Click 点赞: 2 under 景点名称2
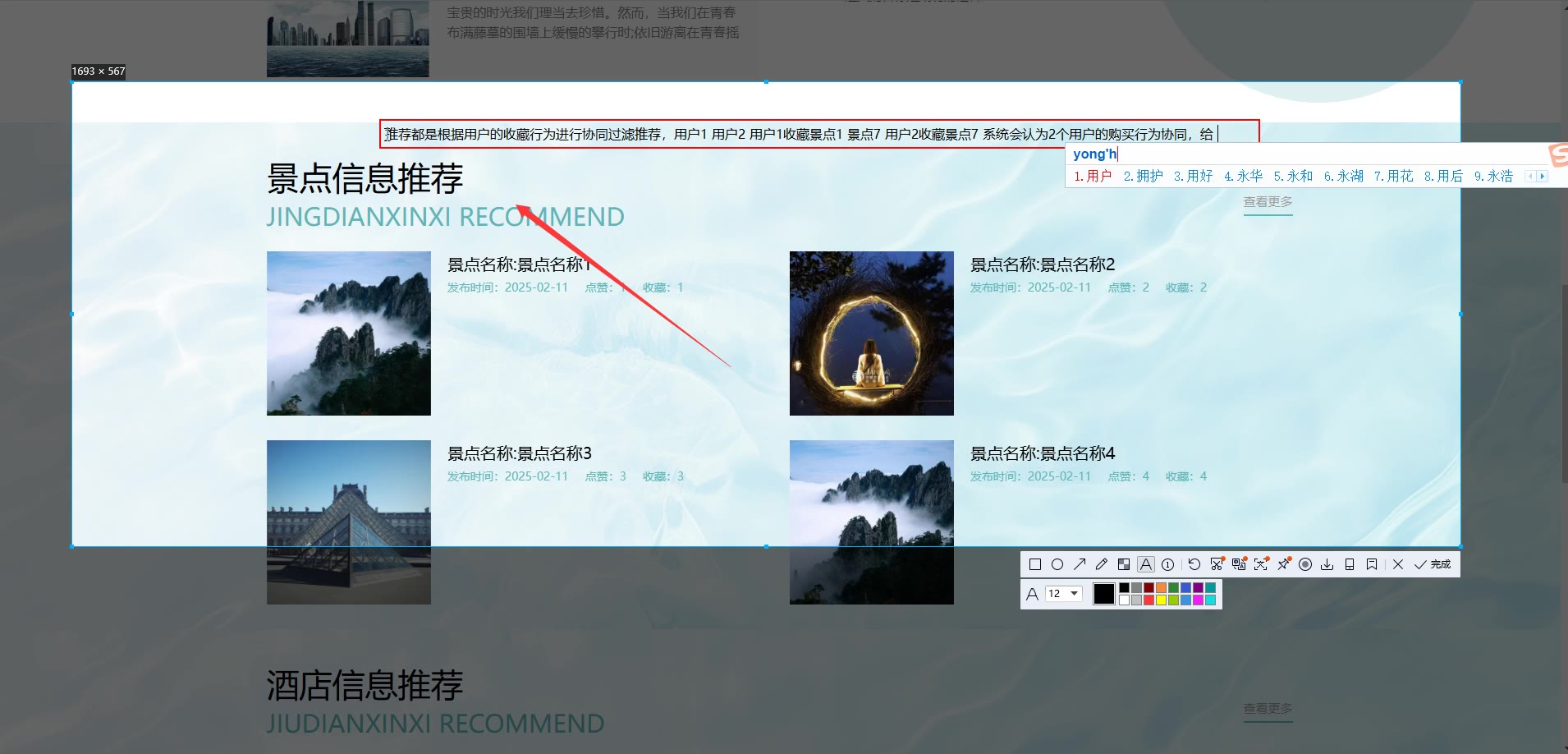 tap(1129, 287)
